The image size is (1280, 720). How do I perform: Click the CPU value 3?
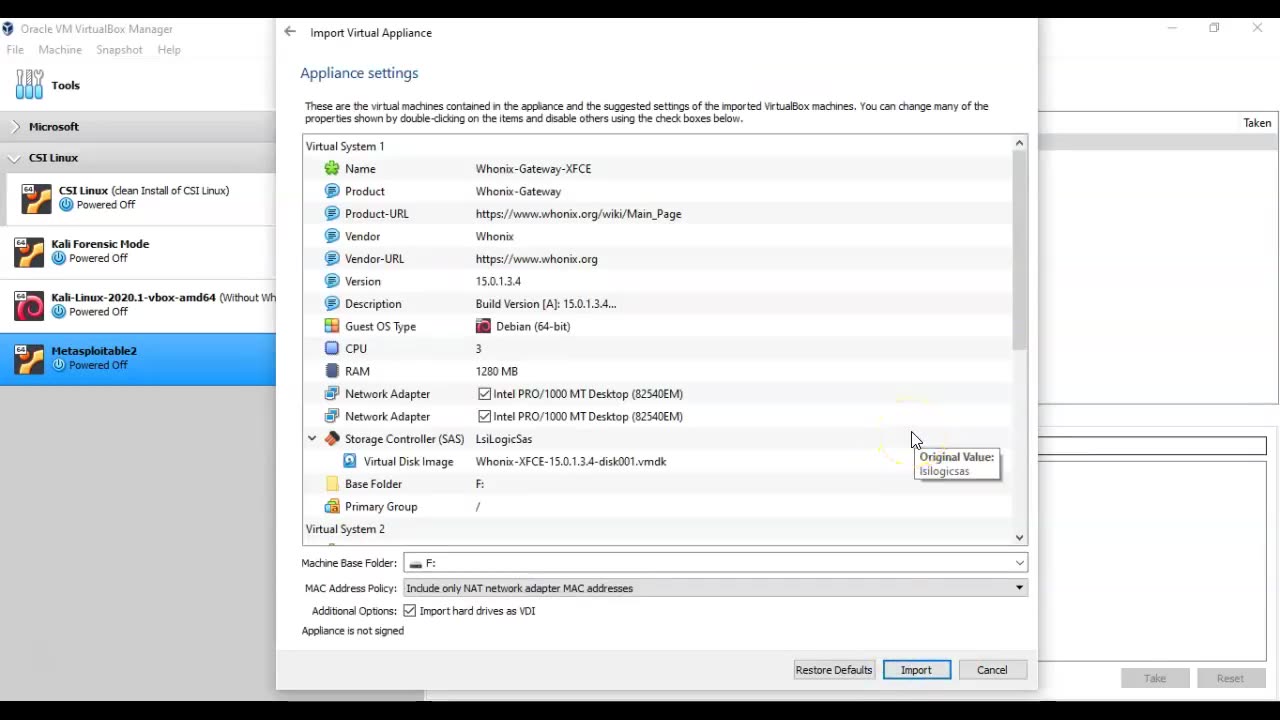click(478, 349)
